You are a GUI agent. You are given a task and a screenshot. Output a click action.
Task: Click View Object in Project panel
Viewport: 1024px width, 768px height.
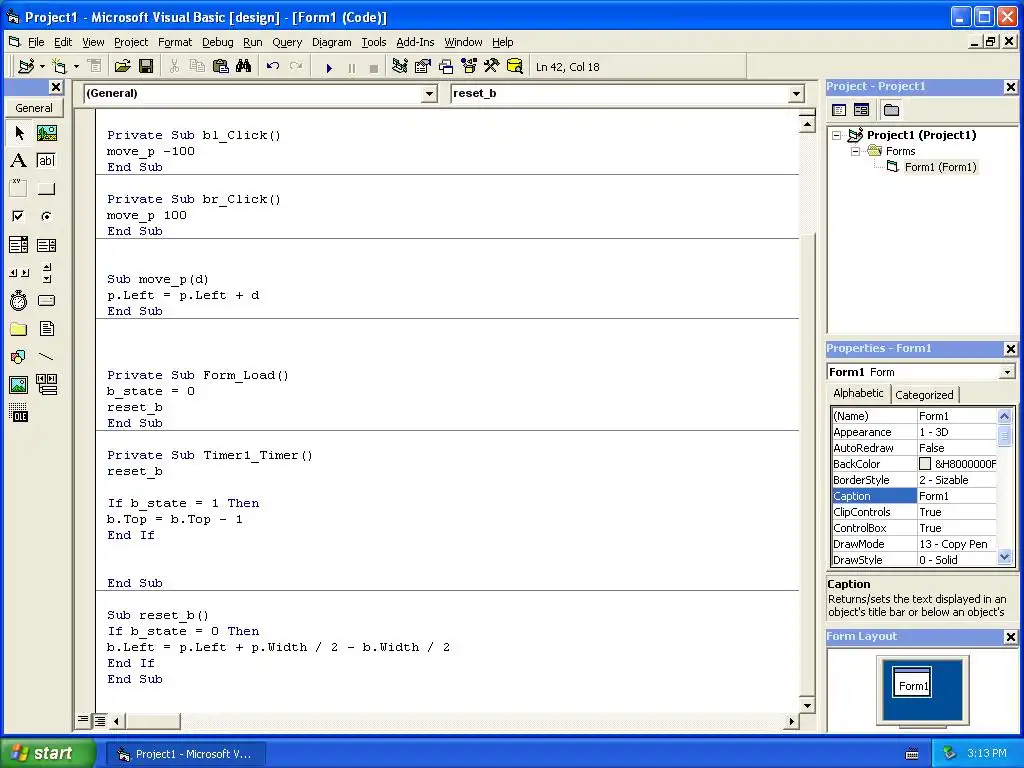pyautogui.click(x=861, y=110)
